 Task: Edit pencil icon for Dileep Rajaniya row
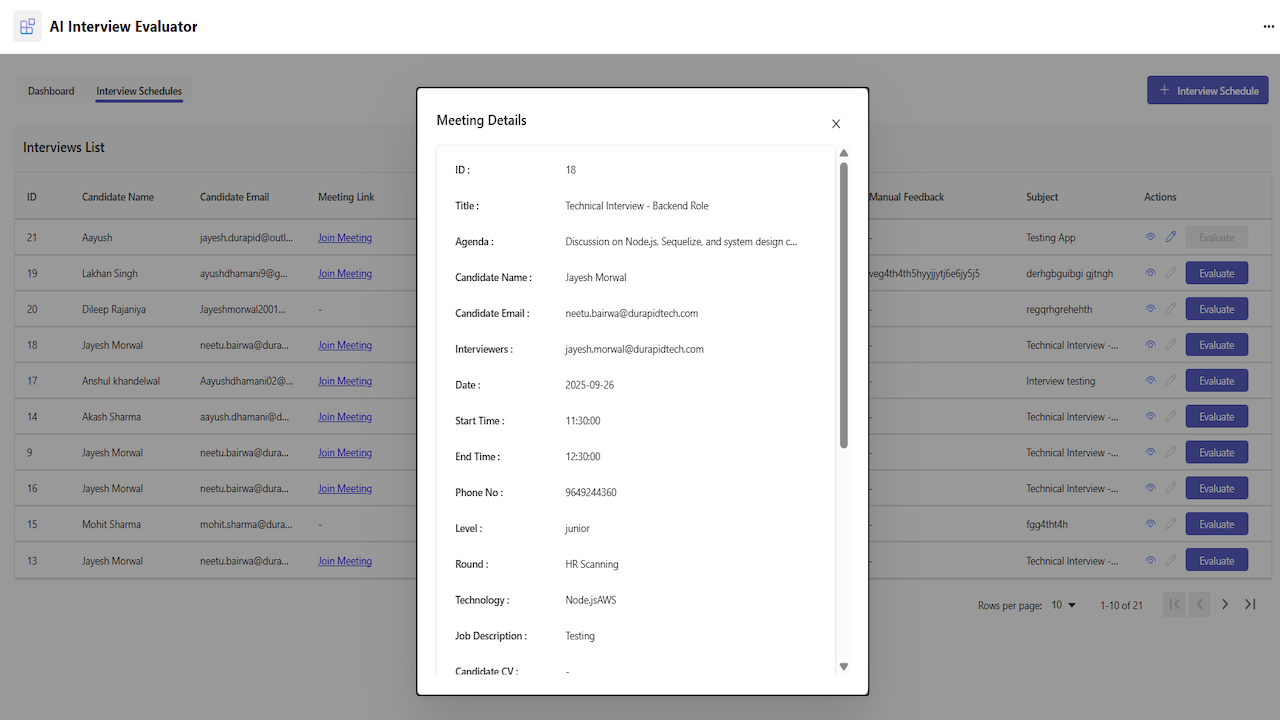point(1171,309)
